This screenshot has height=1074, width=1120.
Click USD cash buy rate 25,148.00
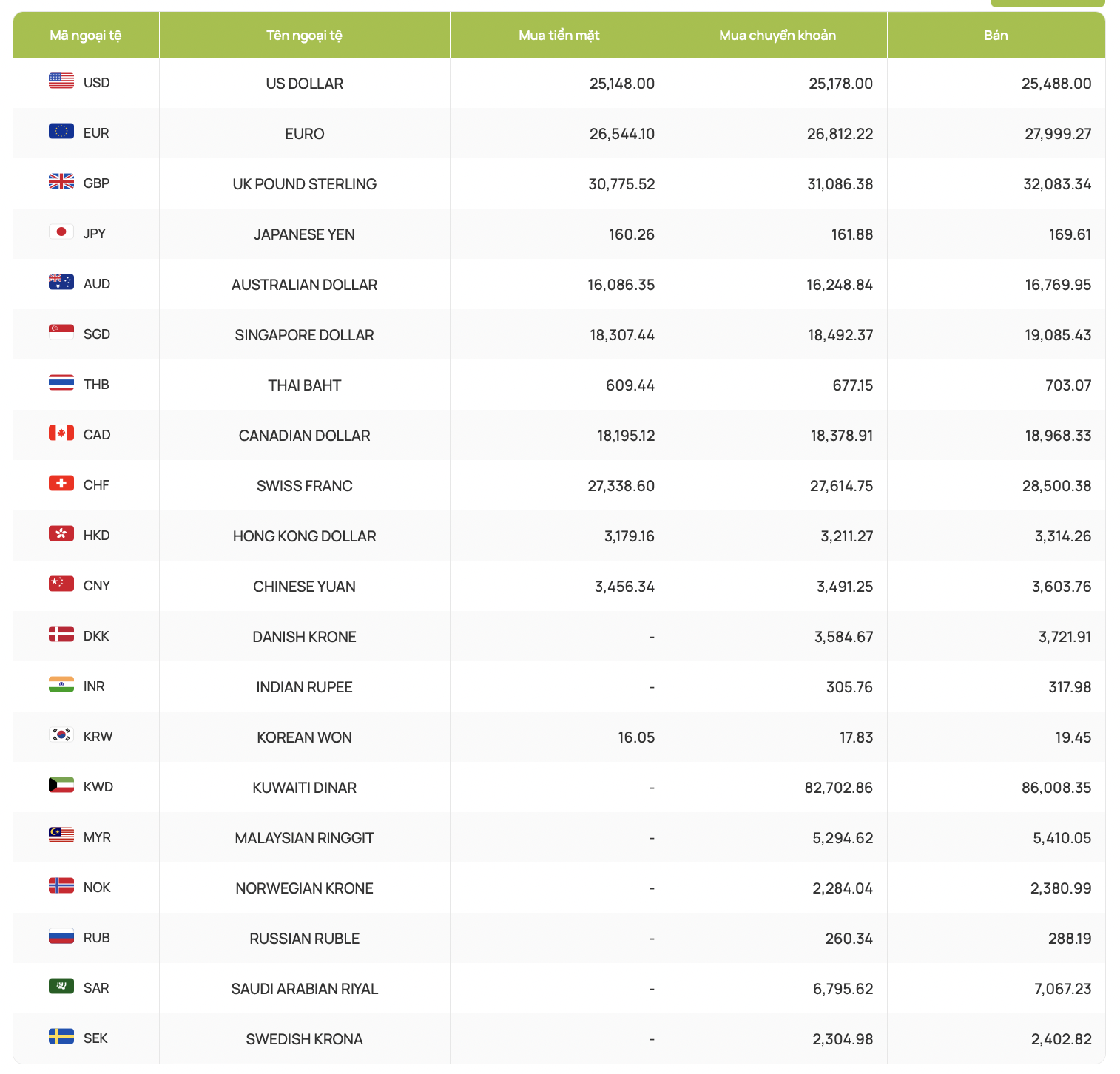point(622,84)
